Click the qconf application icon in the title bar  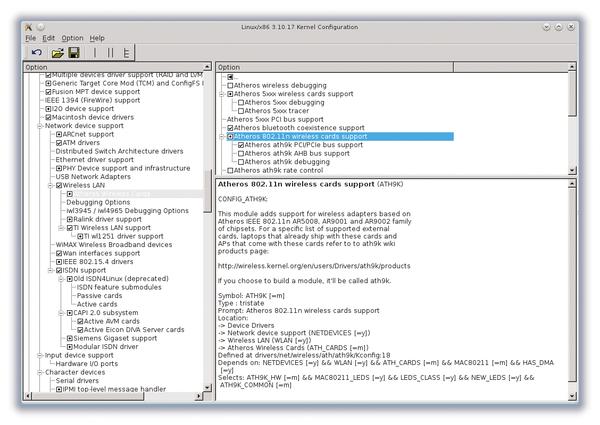[29, 27]
